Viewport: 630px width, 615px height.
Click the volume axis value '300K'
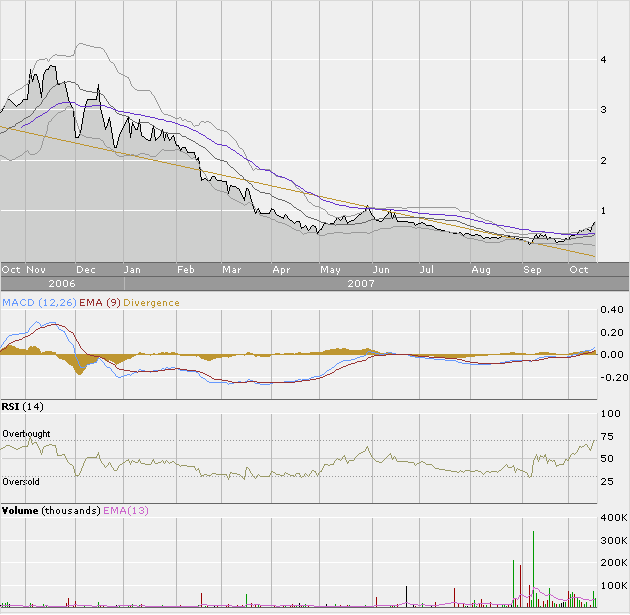click(x=614, y=541)
